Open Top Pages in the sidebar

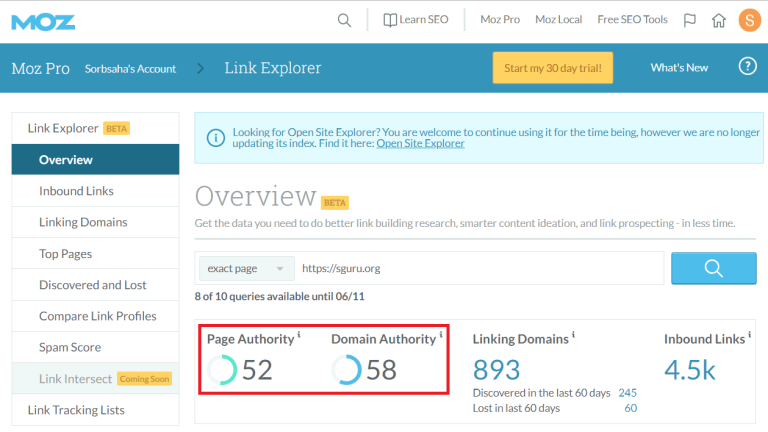tap(96, 253)
